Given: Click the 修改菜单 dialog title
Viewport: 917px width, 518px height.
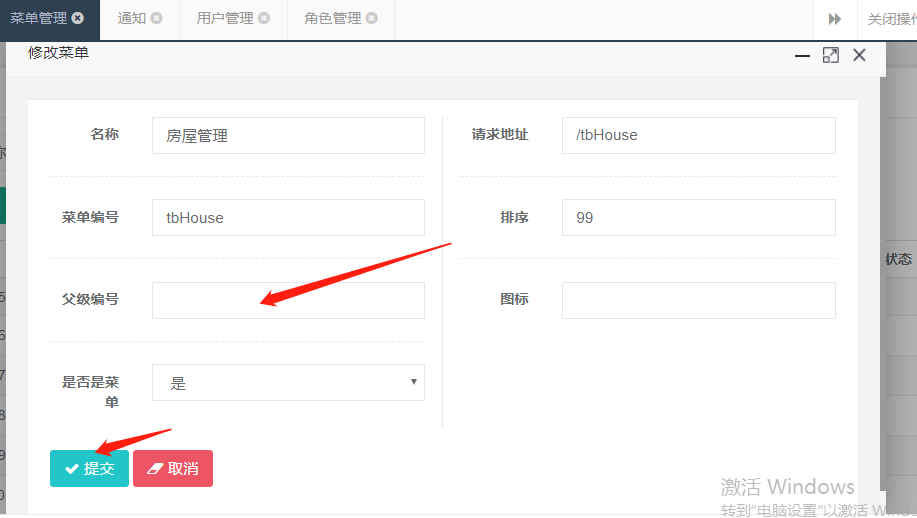Looking at the screenshot, I should tap(58, 53).
